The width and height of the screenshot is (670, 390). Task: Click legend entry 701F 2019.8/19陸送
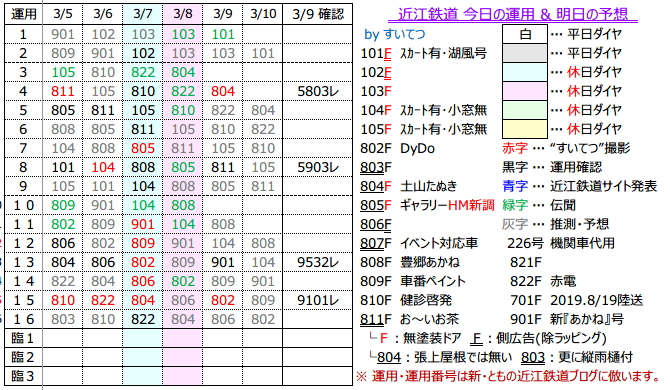[x=576, y=300]
